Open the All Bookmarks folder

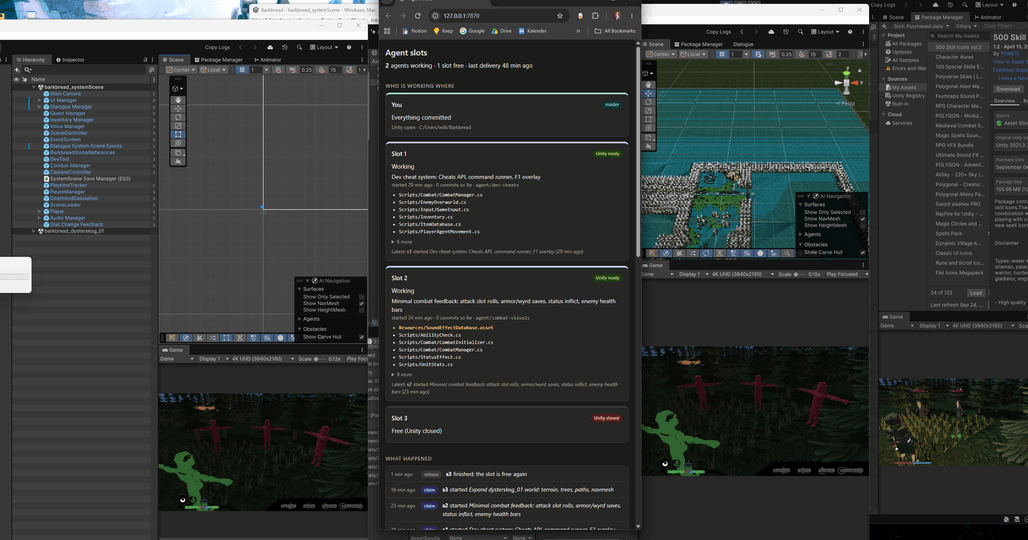coord(615,31)
